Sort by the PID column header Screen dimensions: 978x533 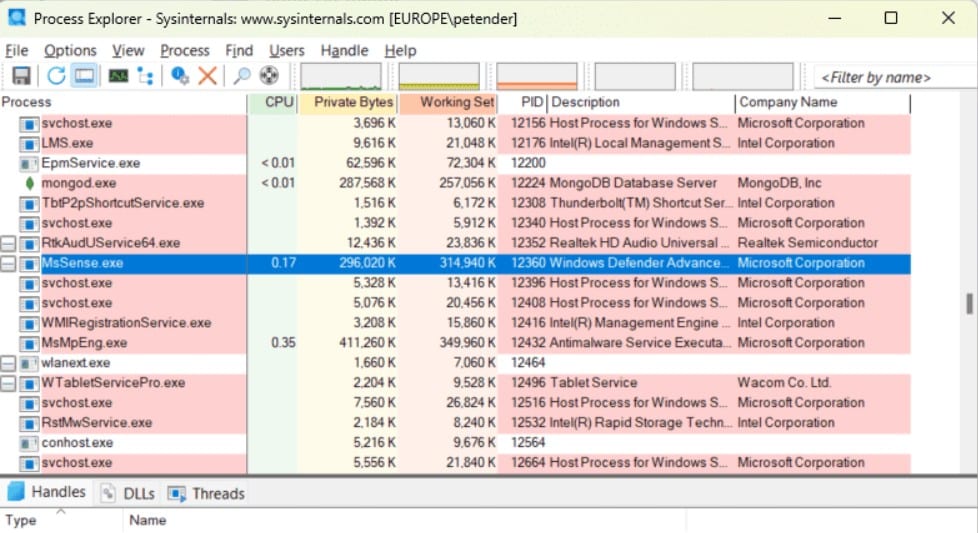coord(523,102)
